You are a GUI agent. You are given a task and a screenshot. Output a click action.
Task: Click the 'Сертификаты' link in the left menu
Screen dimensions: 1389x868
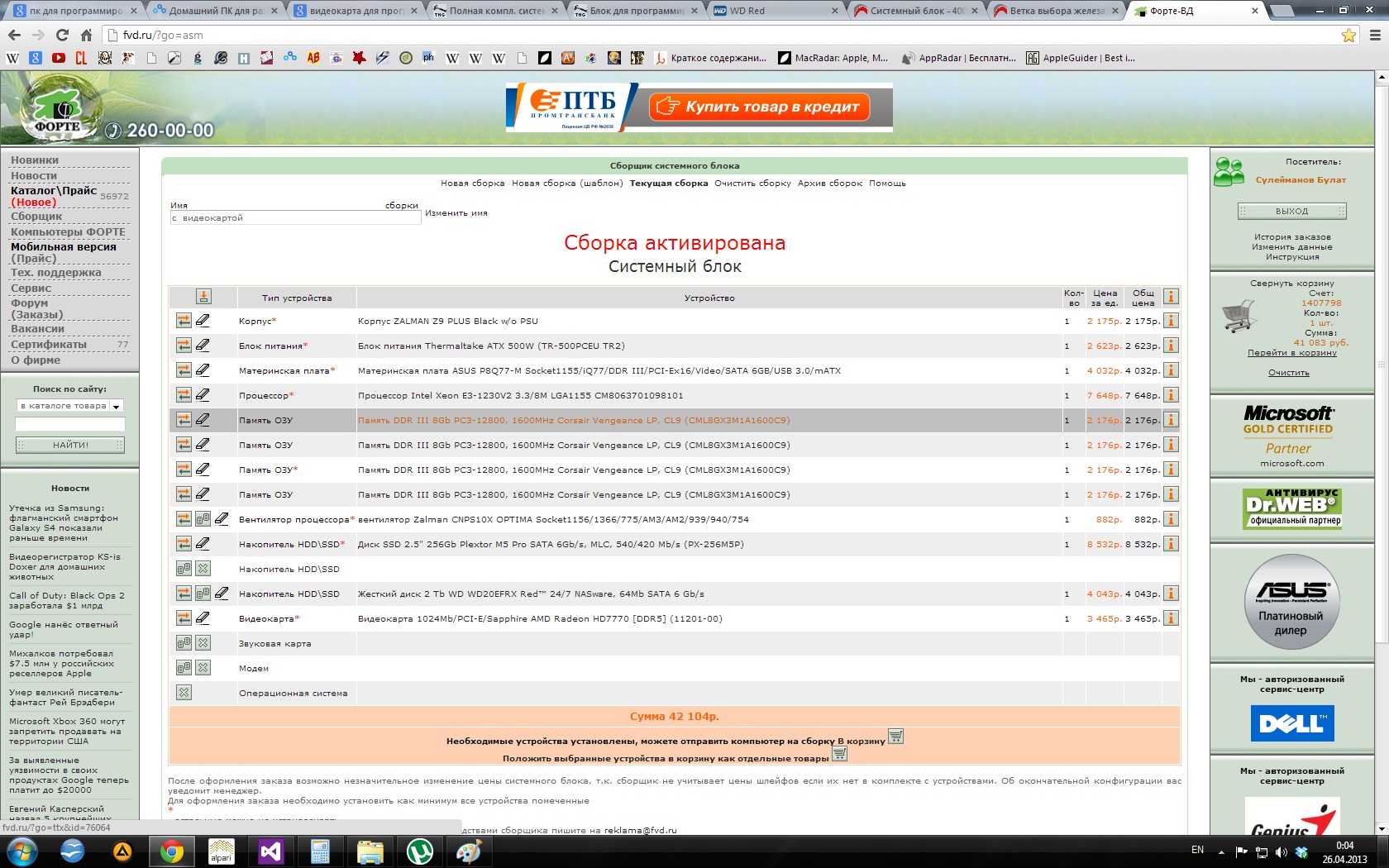tap(49, 345)
